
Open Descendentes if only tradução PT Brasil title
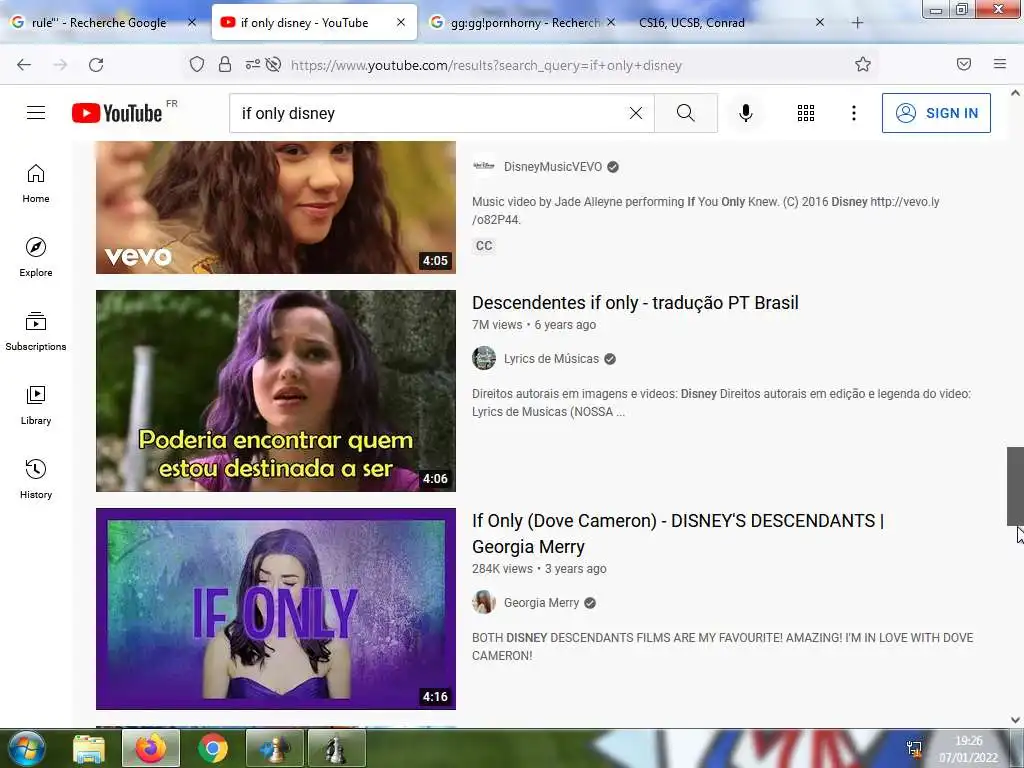click(x=635, y=303)
